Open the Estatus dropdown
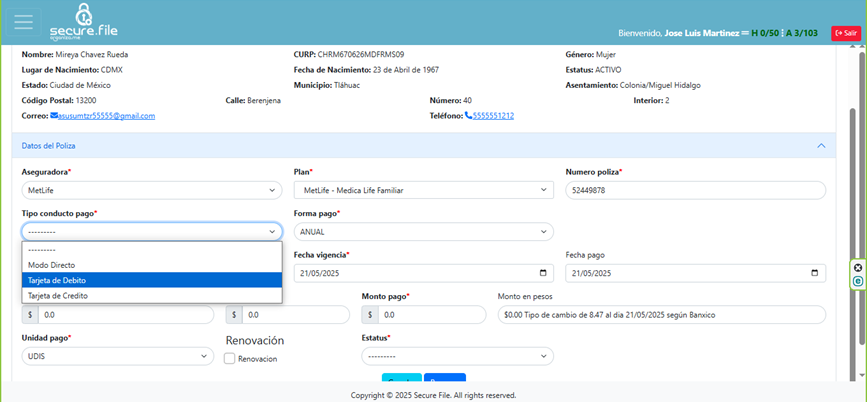The width and height of the screenshot is (867, 402). (x=457, y=356)
